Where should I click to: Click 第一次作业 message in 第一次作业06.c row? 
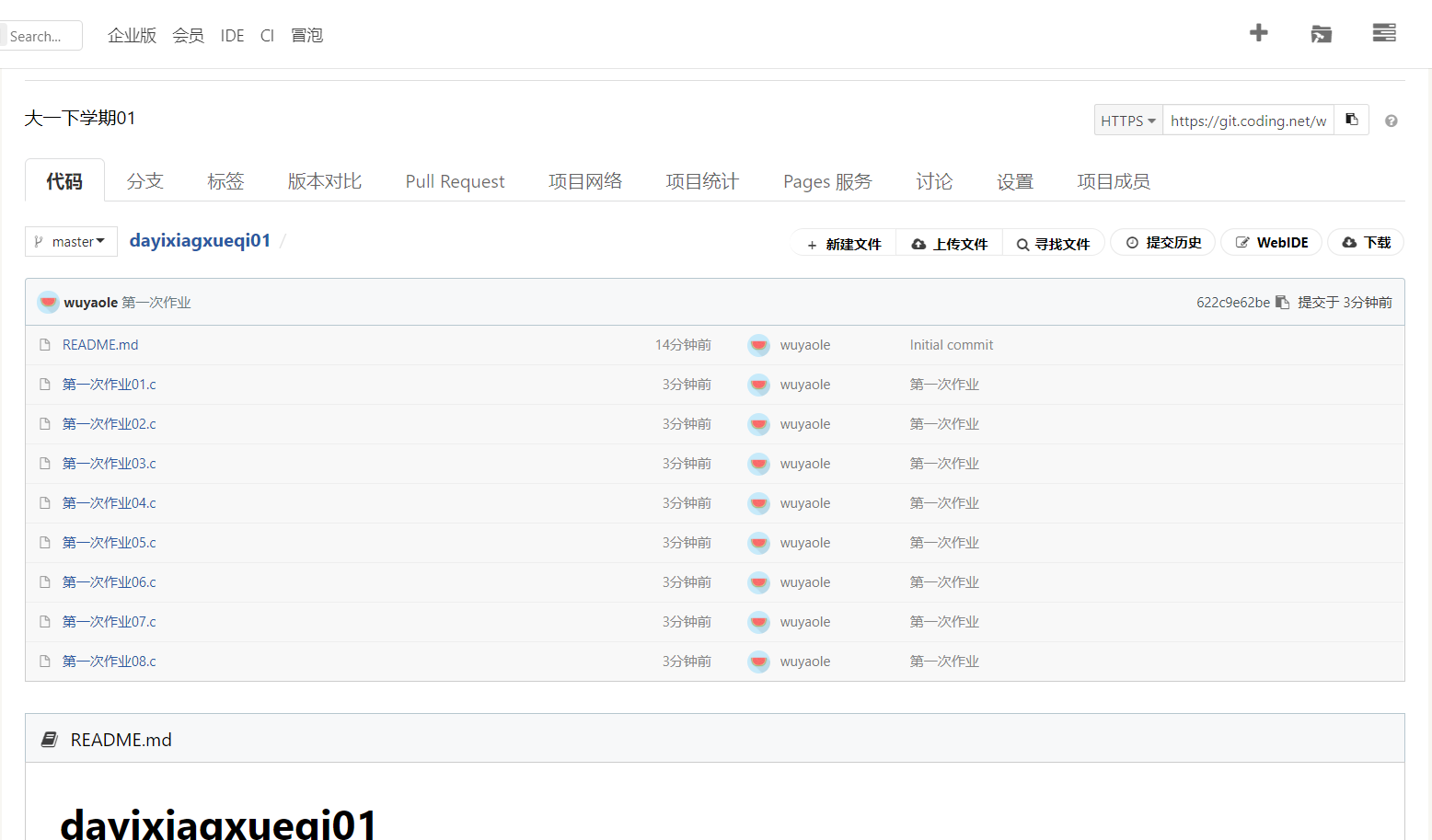944,582
